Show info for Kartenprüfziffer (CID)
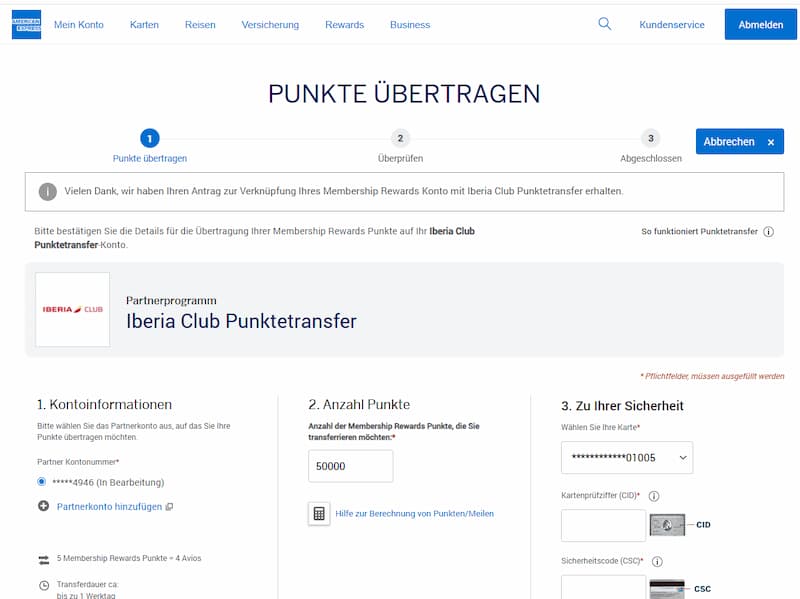800x599 pixels. pyautogui.click(x=654, y=496)
